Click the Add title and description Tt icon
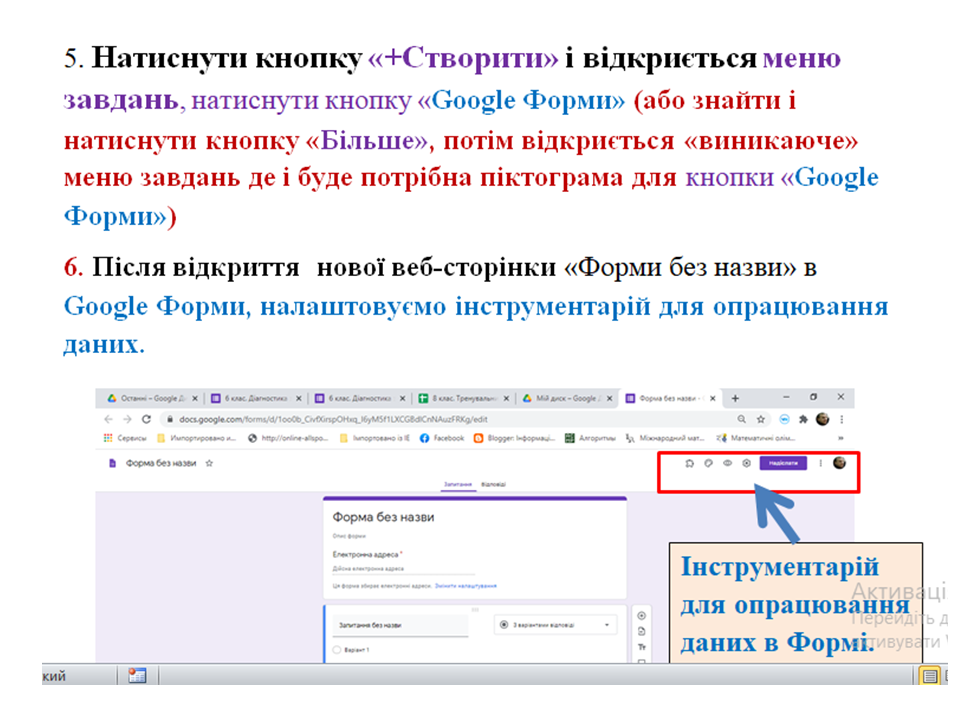960x720 pixels. pos(642,647)
